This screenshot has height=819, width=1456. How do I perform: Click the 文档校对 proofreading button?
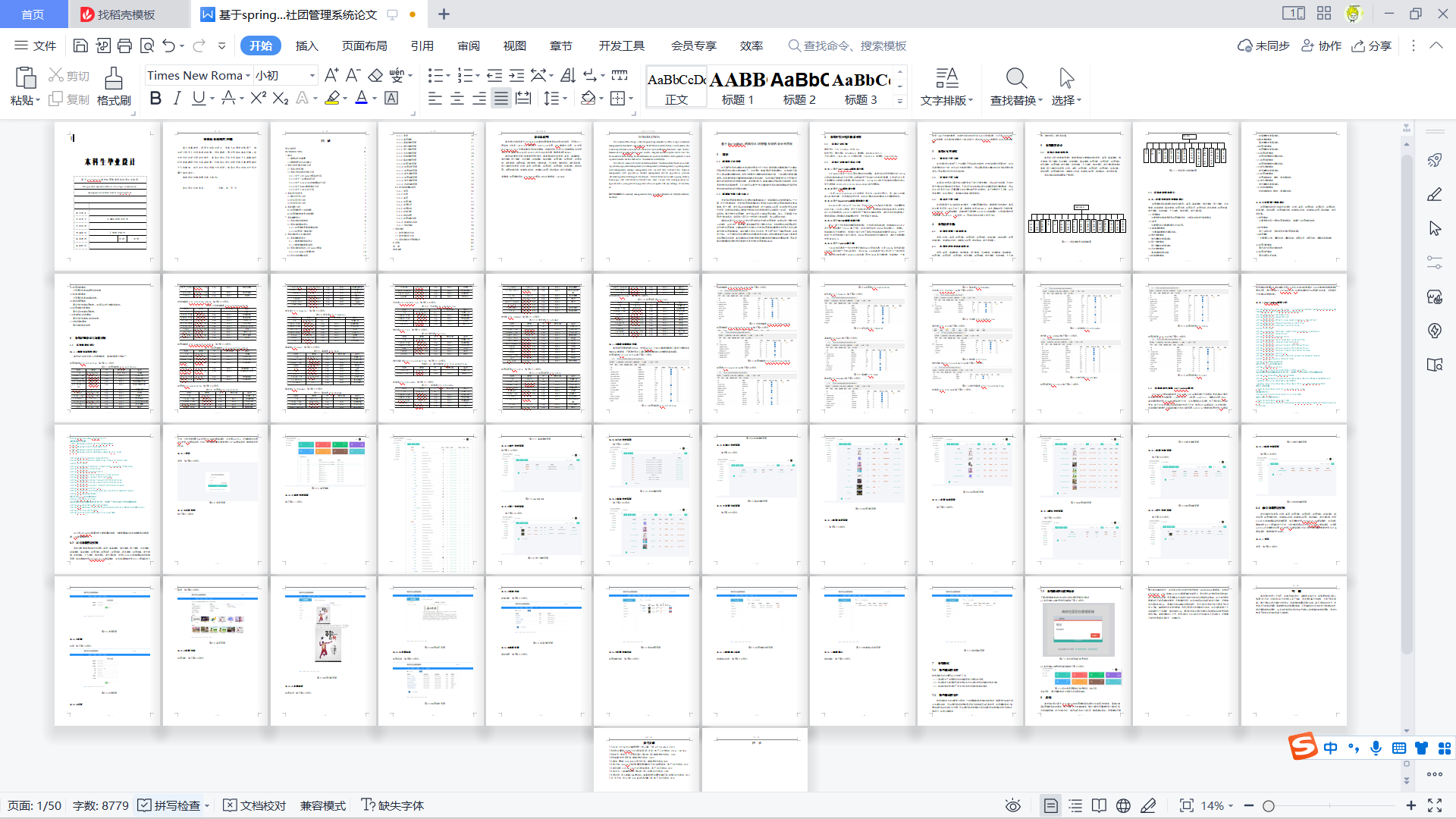pos(255,805)
